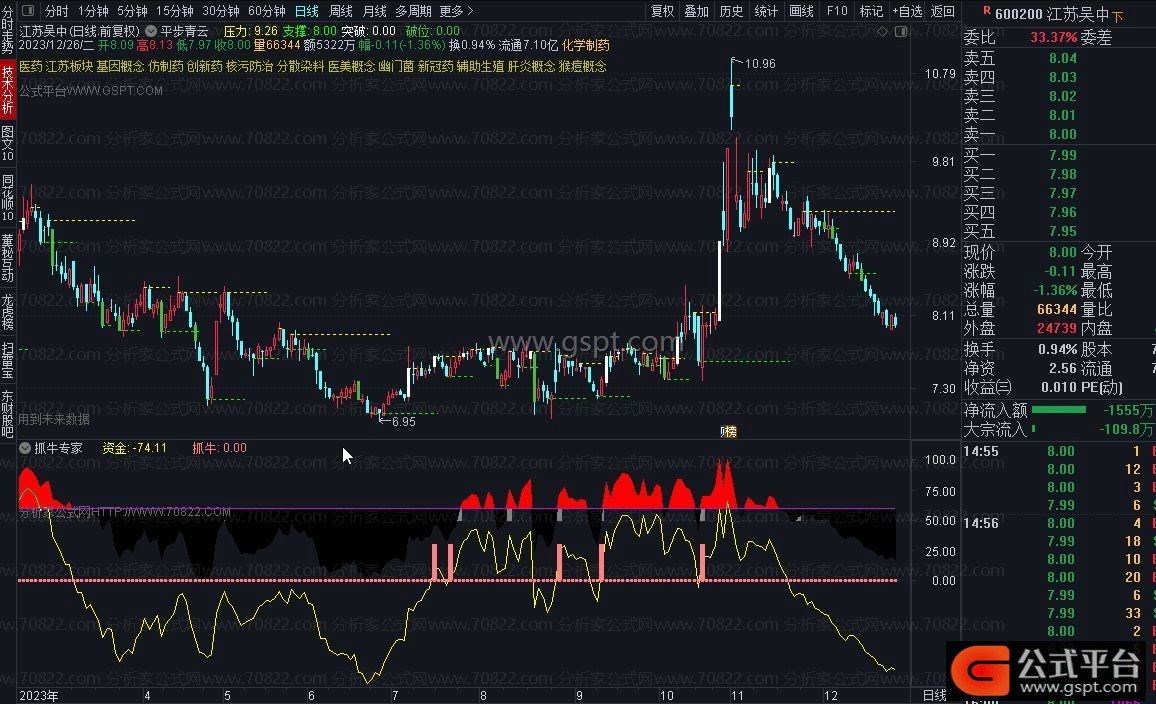Open the 统计 statistics button
The image size is (1156, 704).
click(x=765, y=11)
